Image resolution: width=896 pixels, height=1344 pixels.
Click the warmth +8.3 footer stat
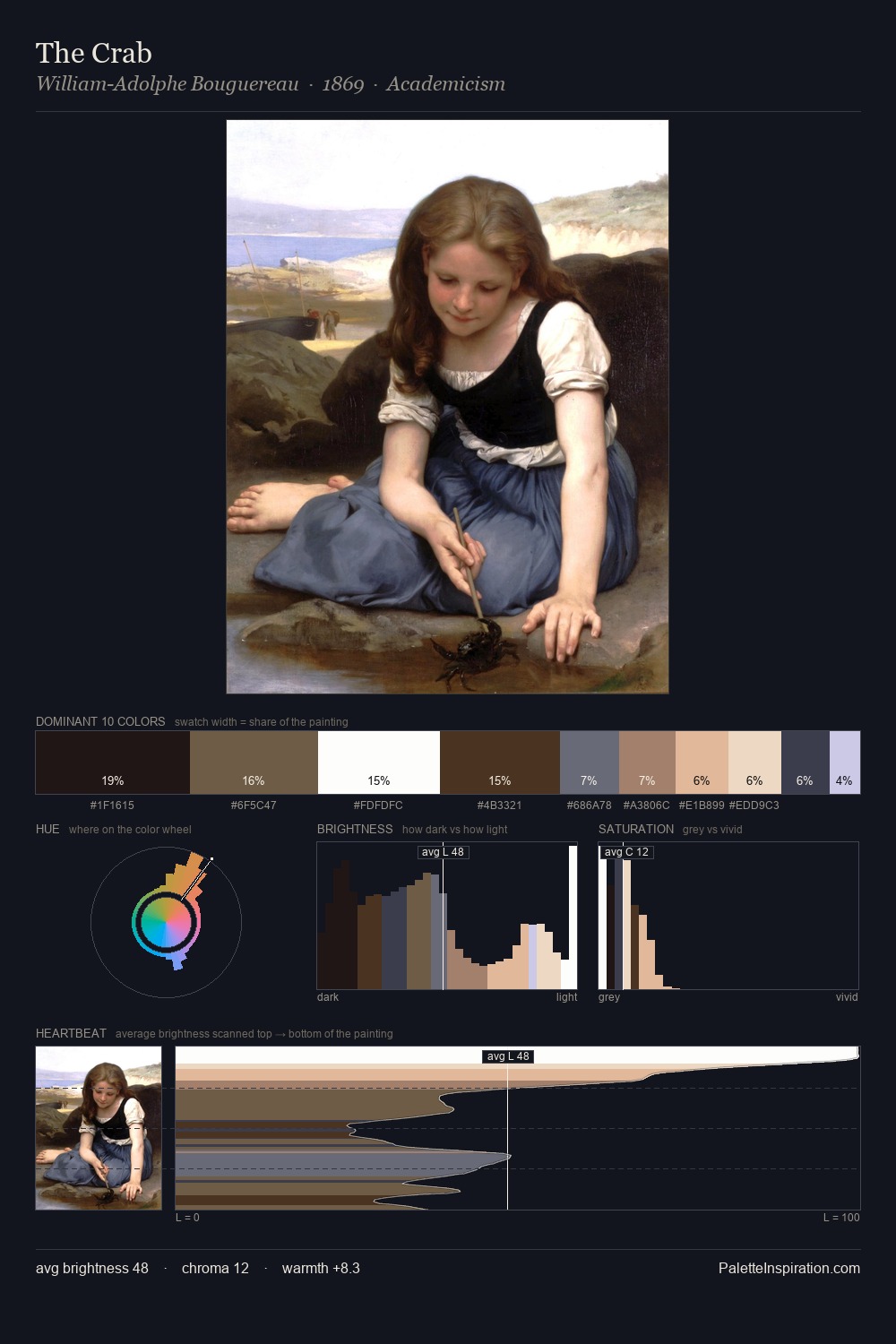click(x=321, y=1268)
